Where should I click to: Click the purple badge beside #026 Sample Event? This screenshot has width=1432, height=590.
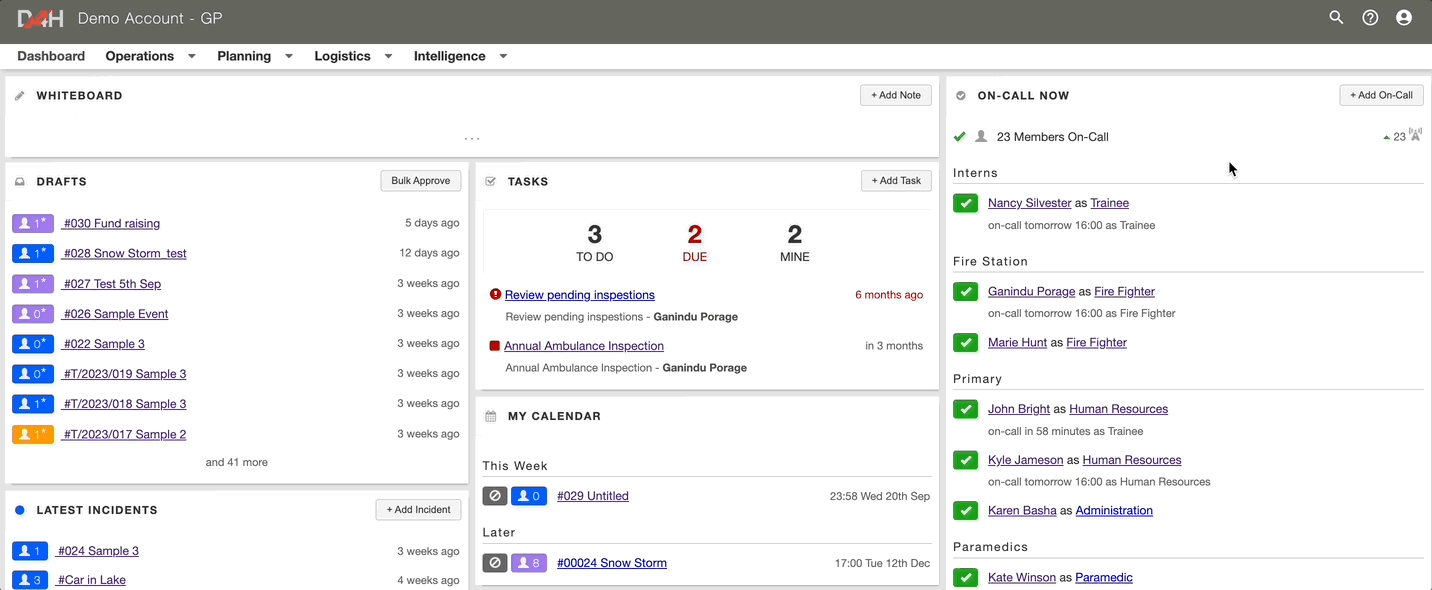(x=33, y=313)
